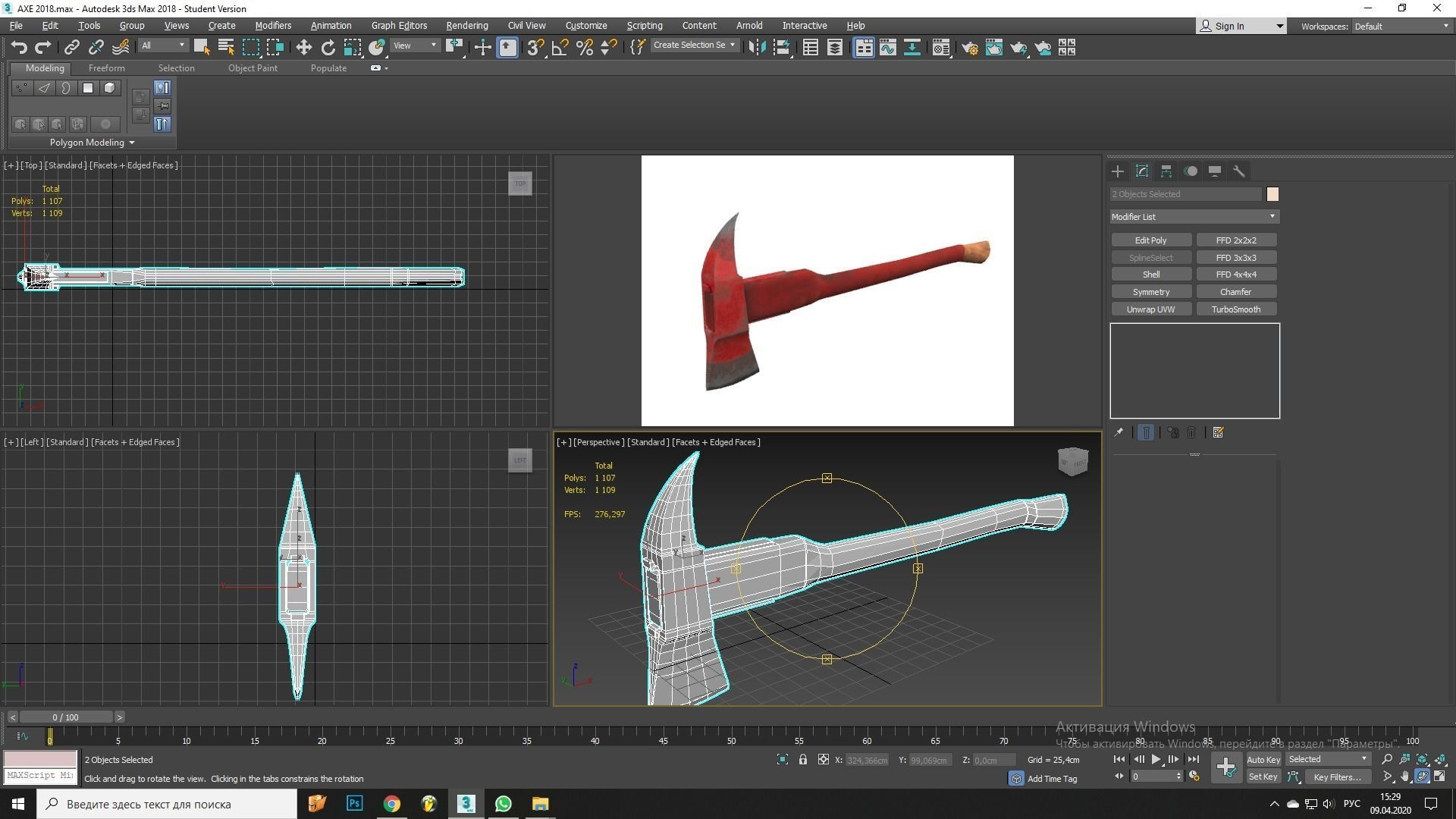This screenshot has height=819, width=1456.
Task: Click the Set Key button
Action: click(1263, 777)
